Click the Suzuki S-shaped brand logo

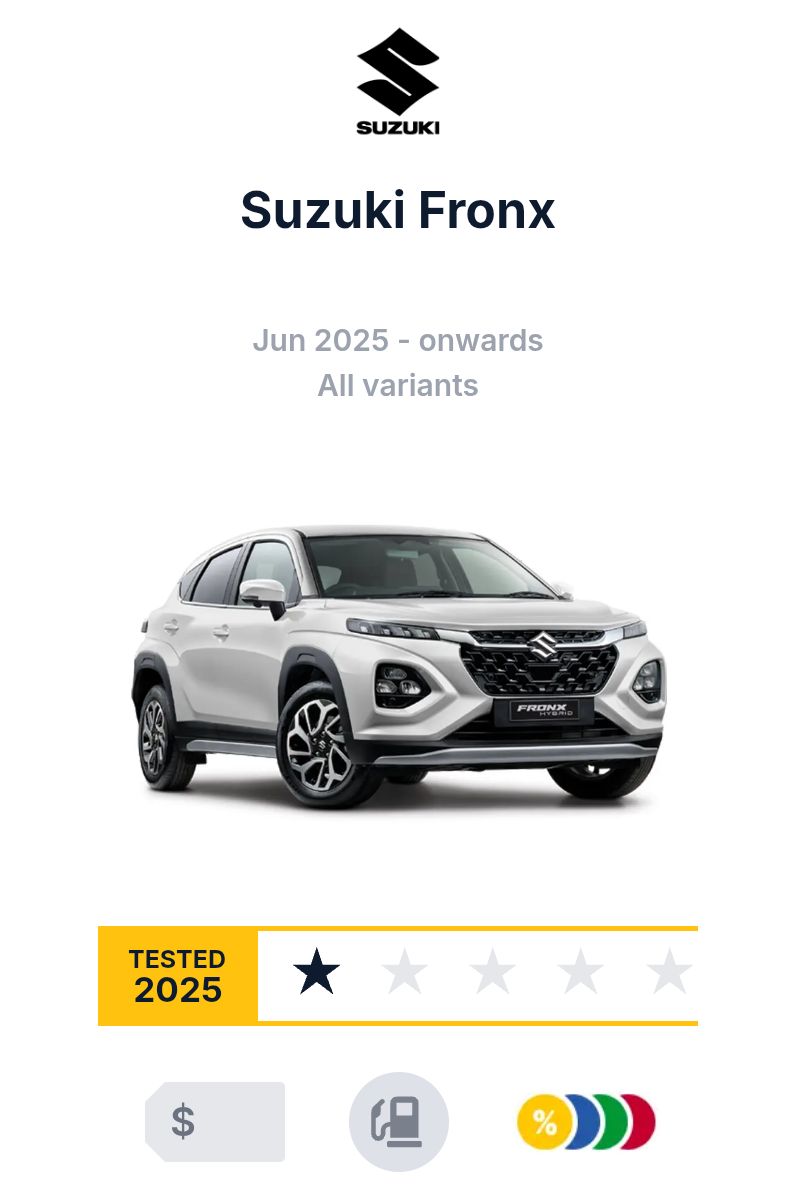(x=398, y=71)
